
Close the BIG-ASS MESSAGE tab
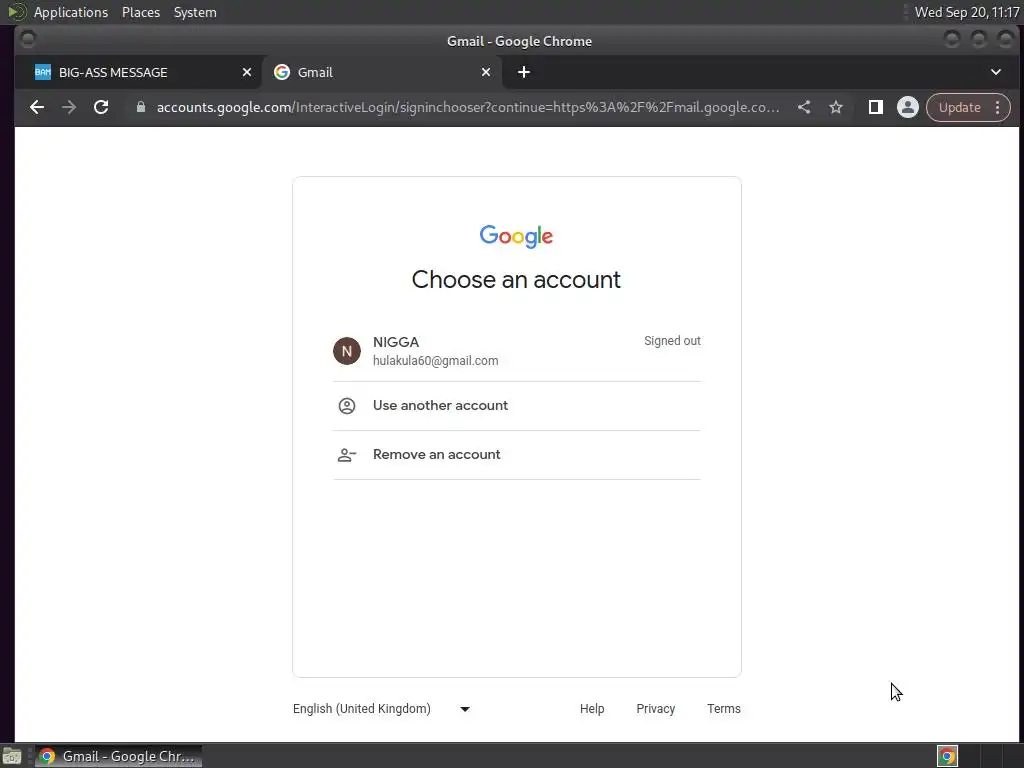click(247, 72)
